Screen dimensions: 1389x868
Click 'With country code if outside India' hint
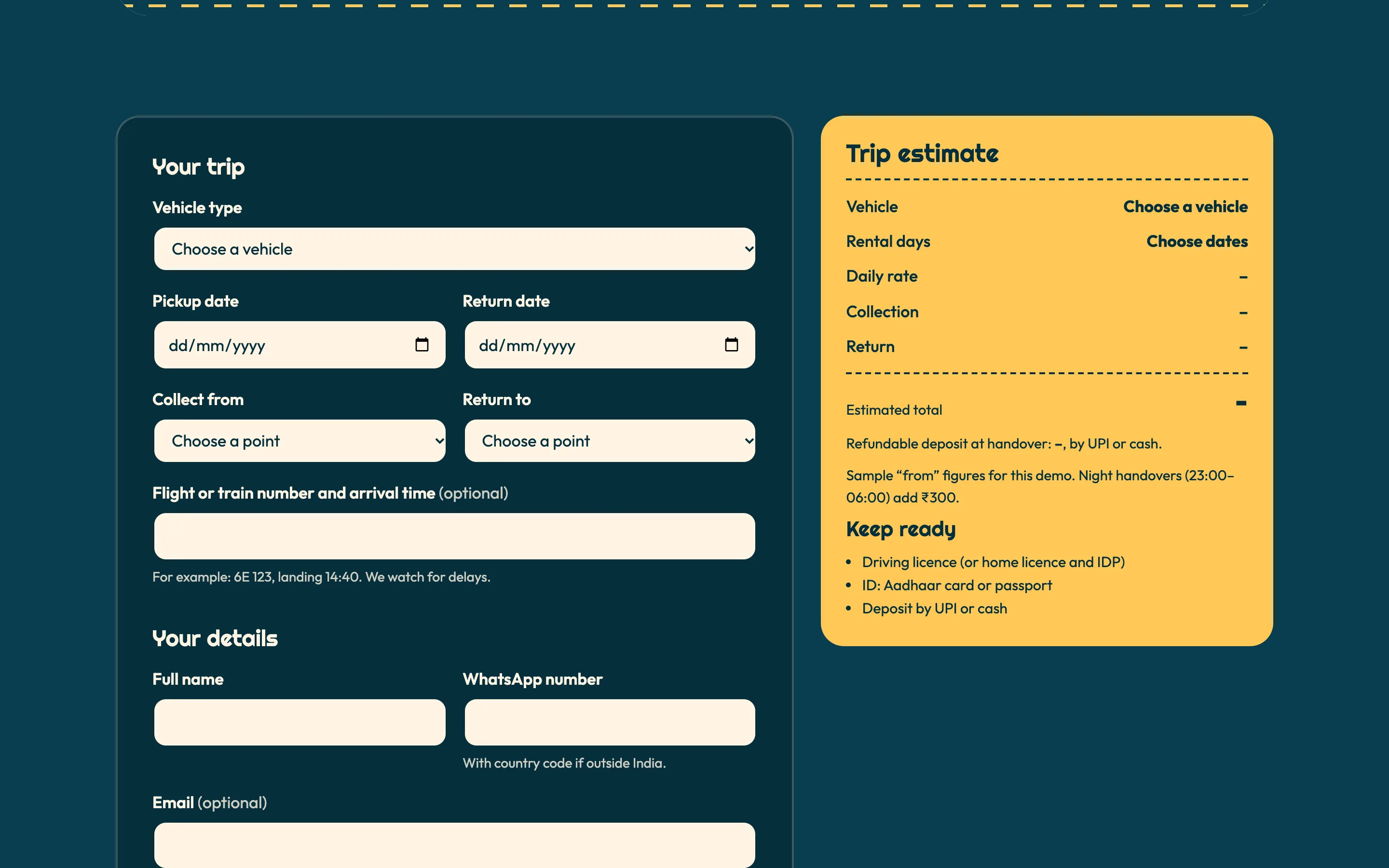pyautogui.click(x=564, y=763)
